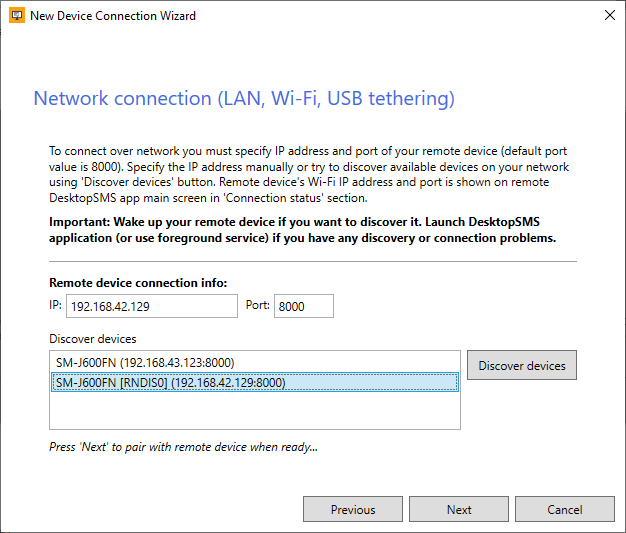Select the SM-J600FN [RNDIS0] device entry

click(x=170, y=382)
